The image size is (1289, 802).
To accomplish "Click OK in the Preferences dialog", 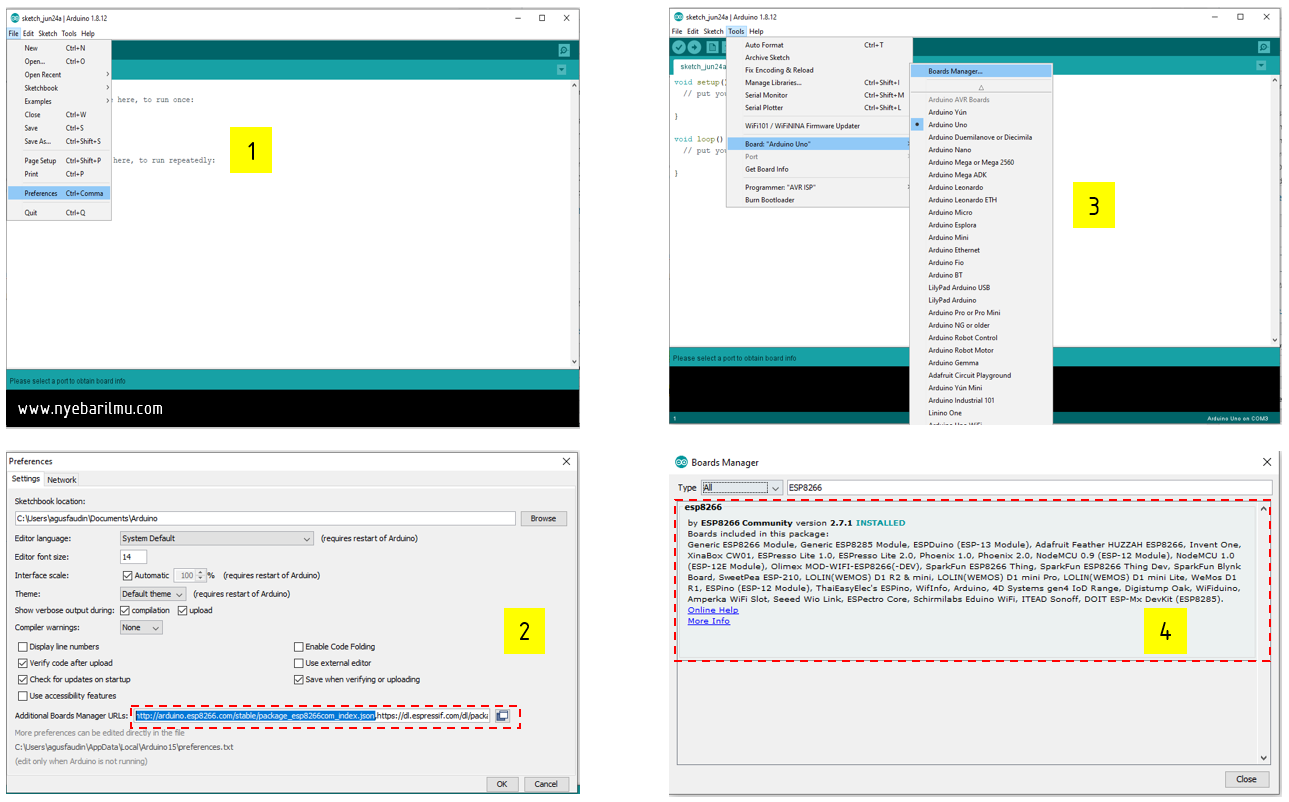I will click(x=502, y=784).
